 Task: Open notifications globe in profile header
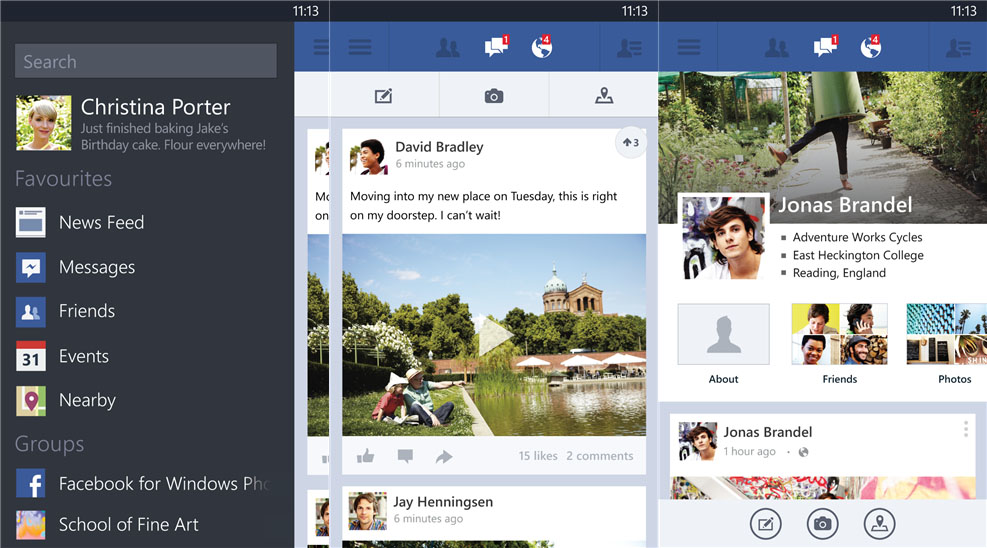pyautogui.click(x=871, y=47)
